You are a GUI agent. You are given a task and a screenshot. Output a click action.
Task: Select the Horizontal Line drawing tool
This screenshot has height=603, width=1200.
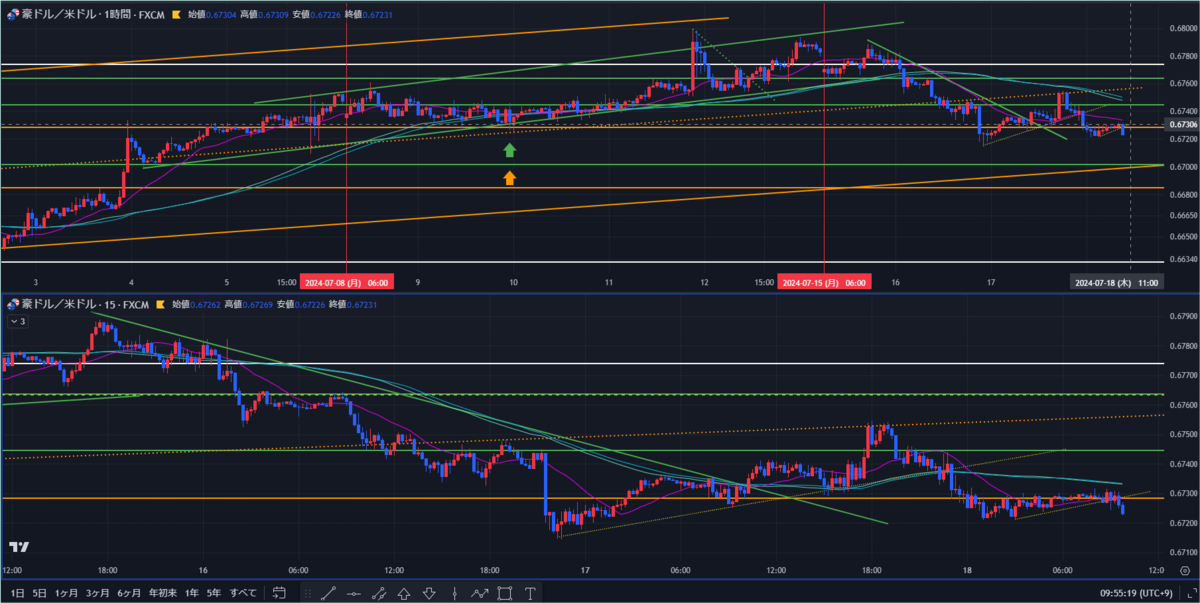click(353, 593)
